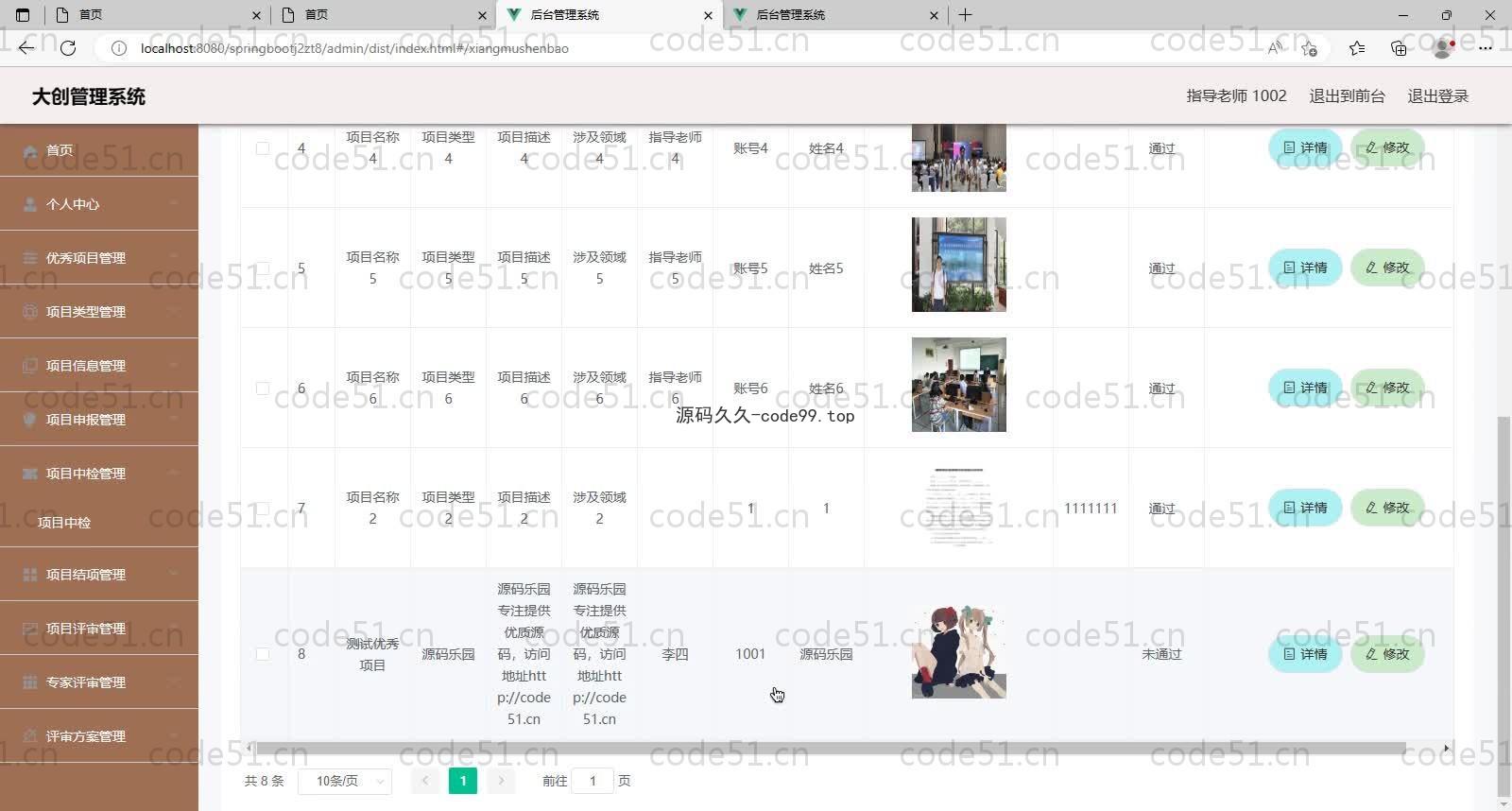The image size is (1512, 811).
Task: Click the horizontal table scrollbar
Action: [x=830, y=748]
